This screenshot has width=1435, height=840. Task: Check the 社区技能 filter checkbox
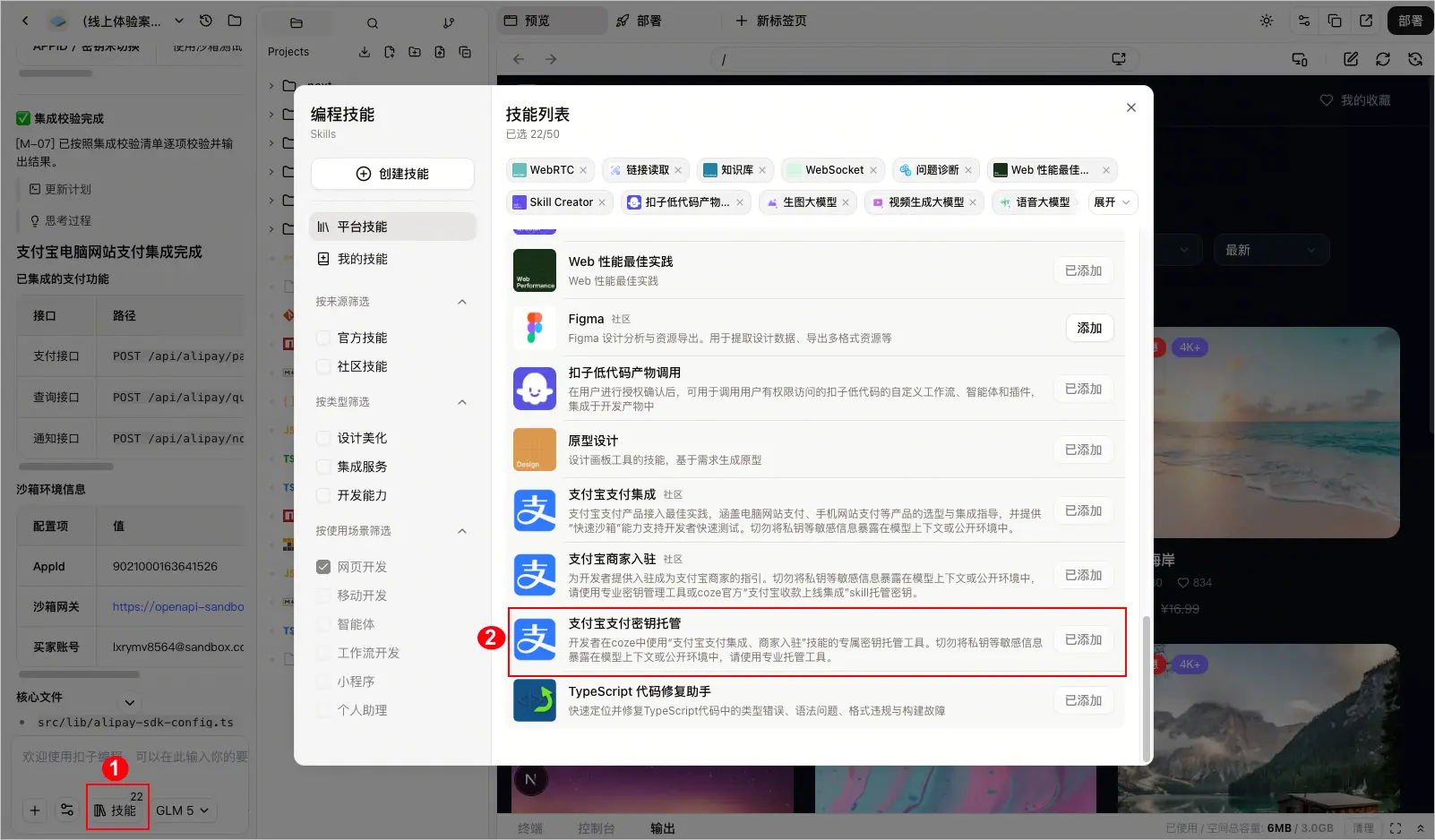click(323, 366)
